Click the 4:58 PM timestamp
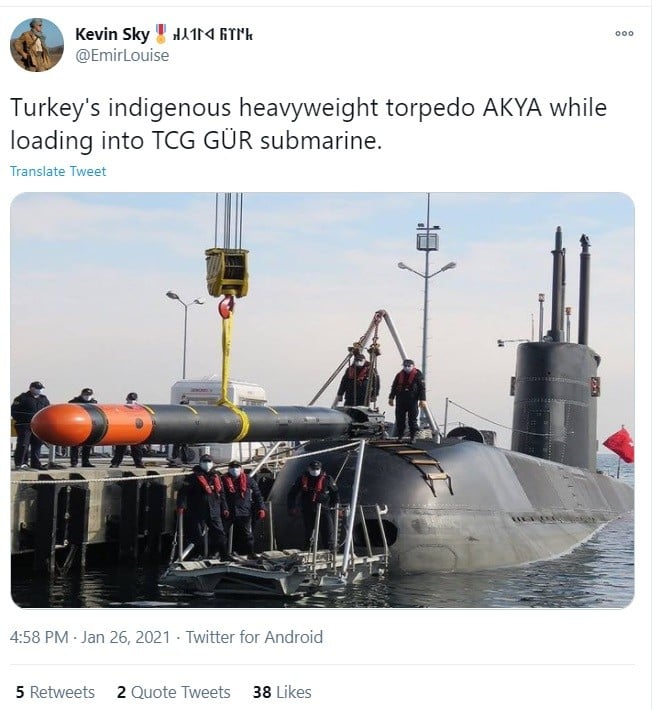This screenshot has height=710, width=652. pyautogui.click(x=39, y=637)
